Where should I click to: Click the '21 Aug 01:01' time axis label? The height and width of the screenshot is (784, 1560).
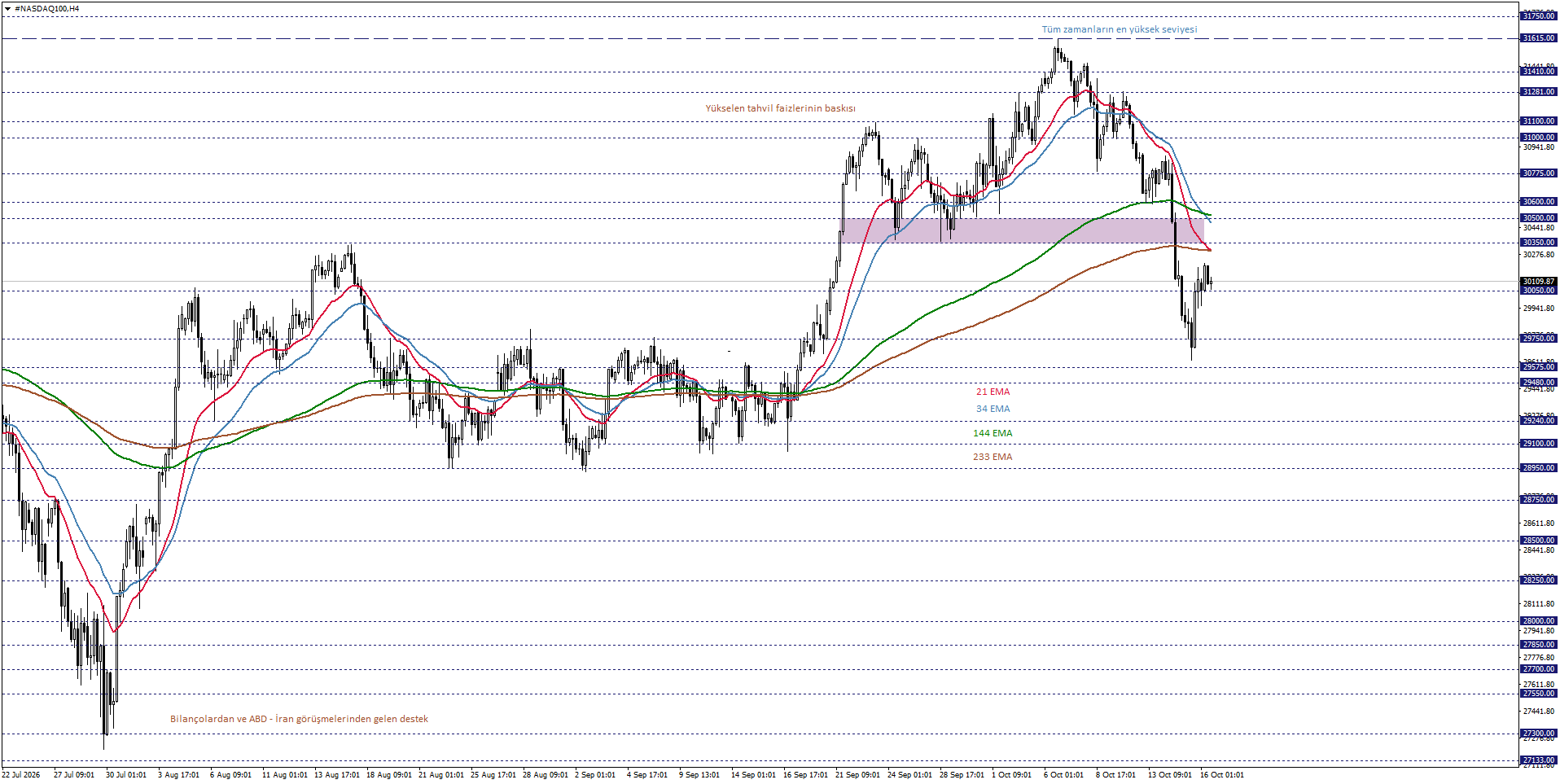pos(441,775)
